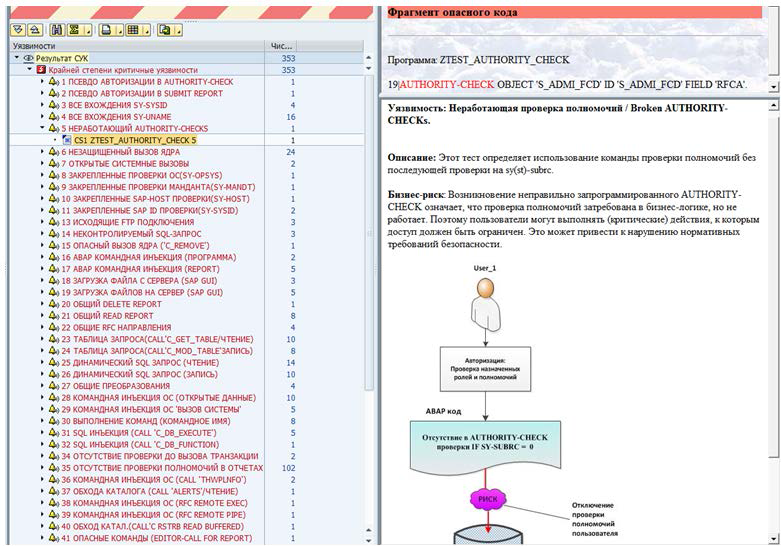Click the Чис... column header
This screenshot has height=546, width=781.
[x=281, y=46]
